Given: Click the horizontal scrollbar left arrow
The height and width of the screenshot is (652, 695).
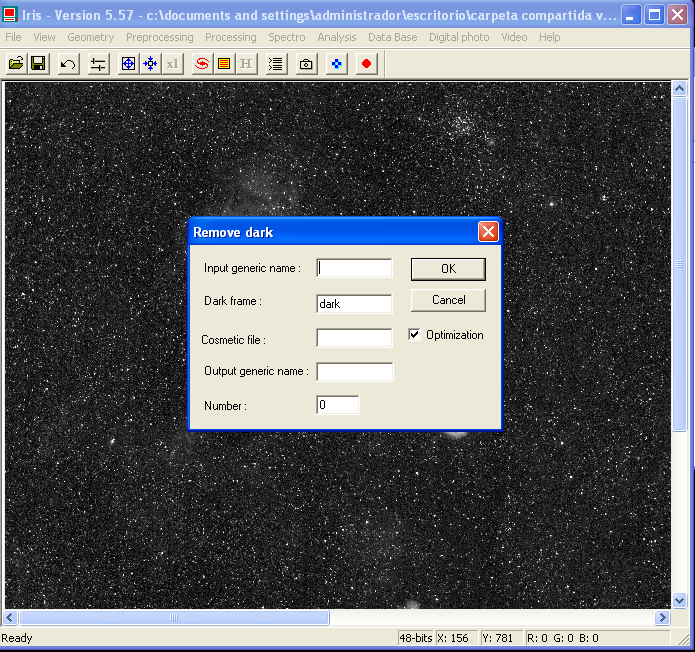Looking at the screenshot, I should pyautogui.click(x=10, y=617).
